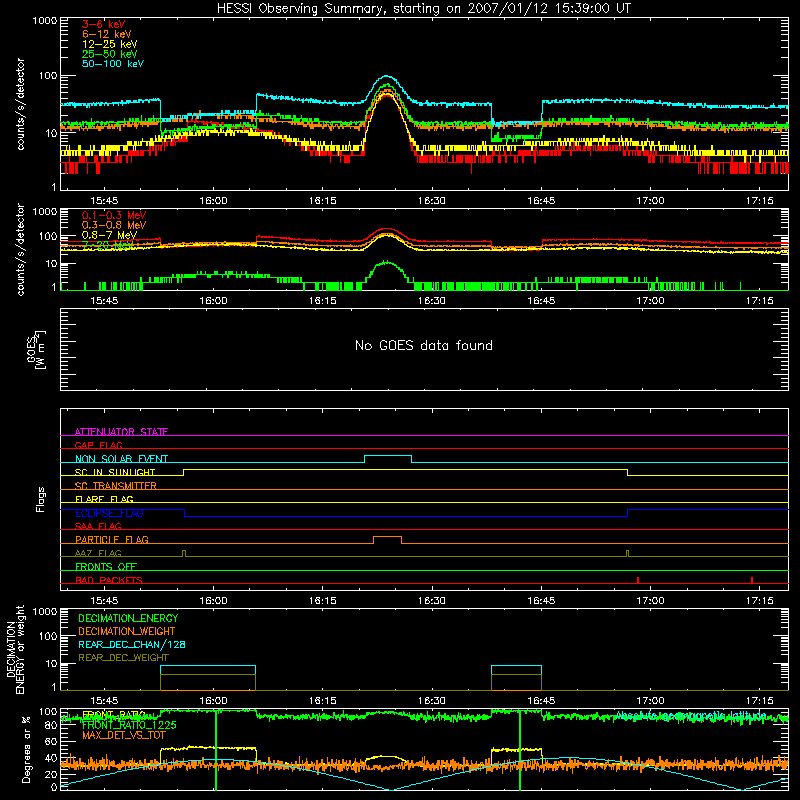Click the second panel counts/s/detector axis title
Viewport: 800px width, 800px height.
[20, 249]
